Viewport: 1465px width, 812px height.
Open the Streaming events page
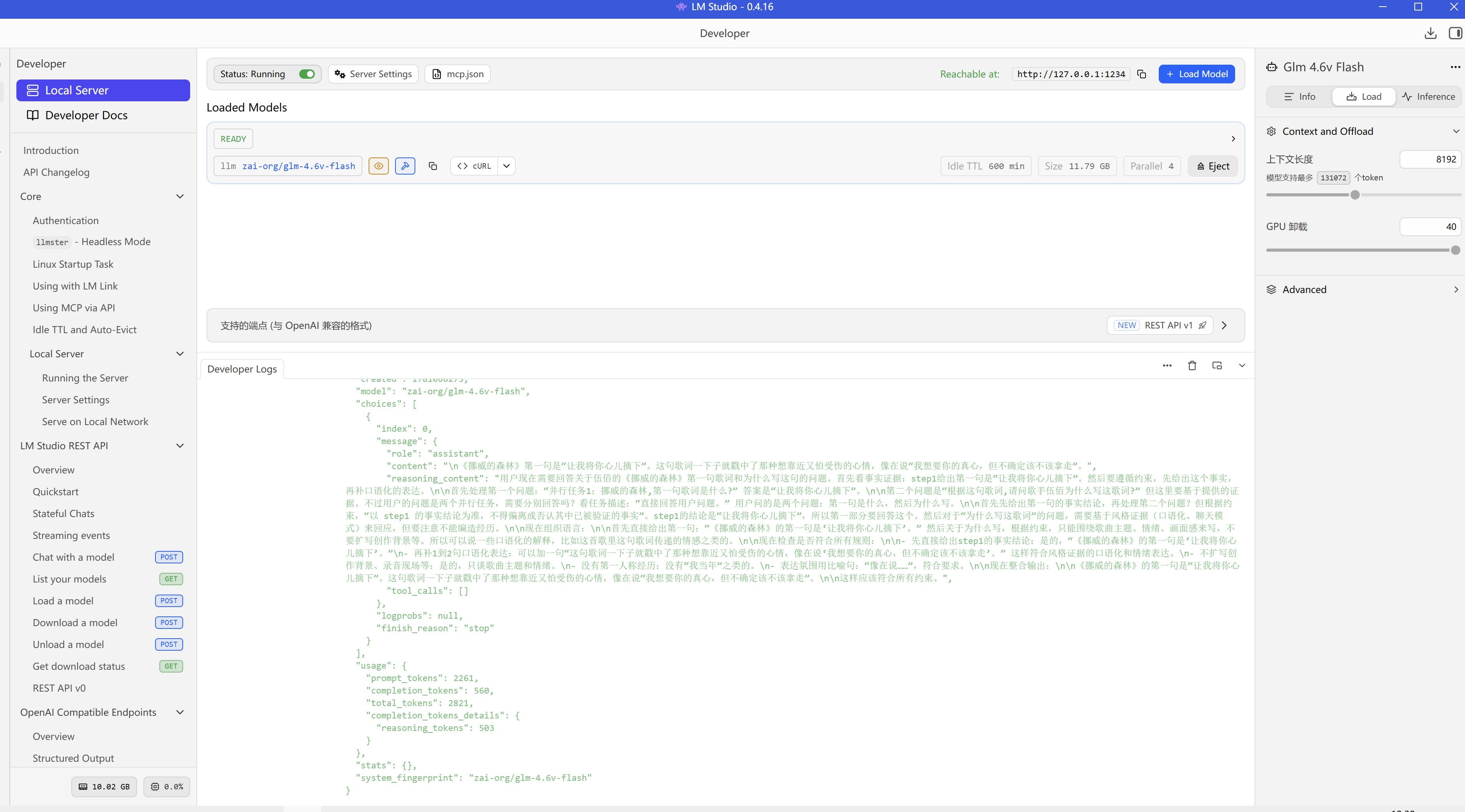[x=71, y=536]
